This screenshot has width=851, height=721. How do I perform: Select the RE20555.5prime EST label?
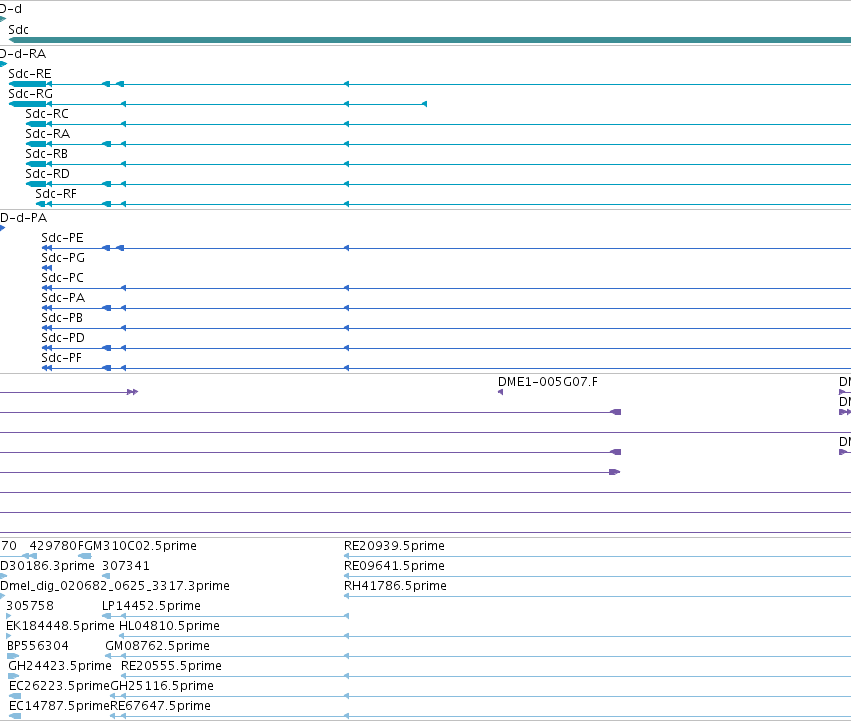tap(172, 667)
